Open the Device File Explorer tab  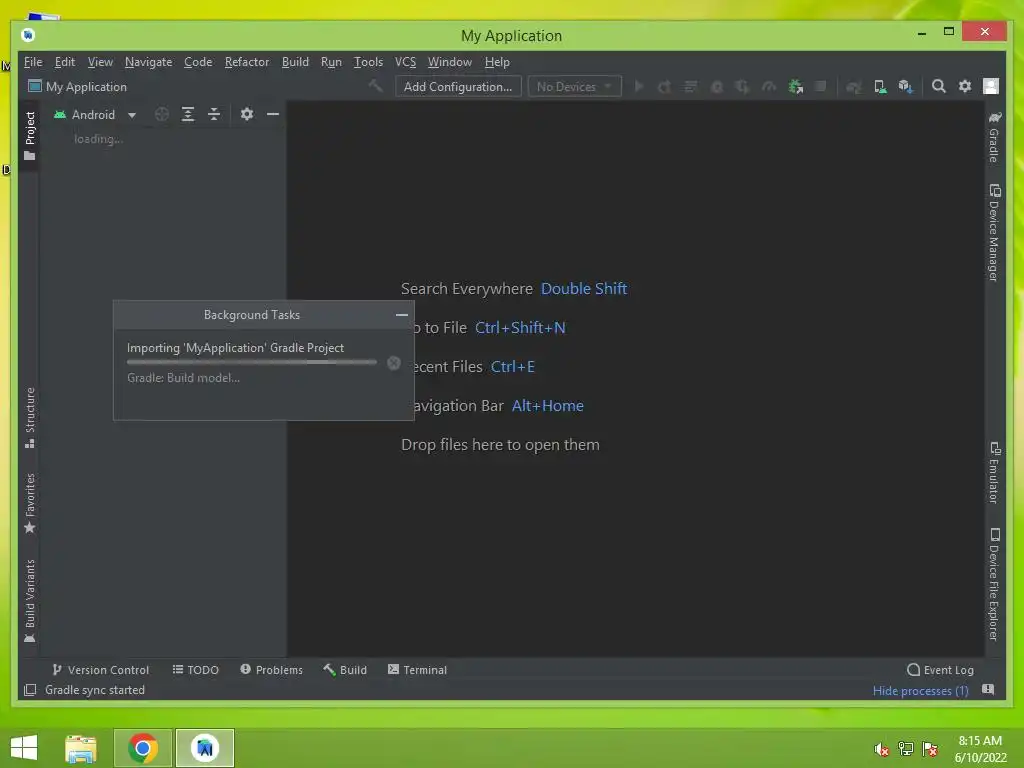pyautogui.click(x=994, y=584)
